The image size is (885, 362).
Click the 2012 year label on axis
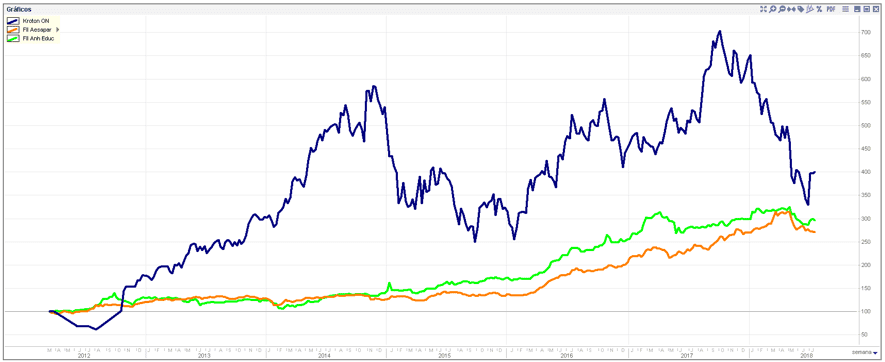tap(84, 356)
